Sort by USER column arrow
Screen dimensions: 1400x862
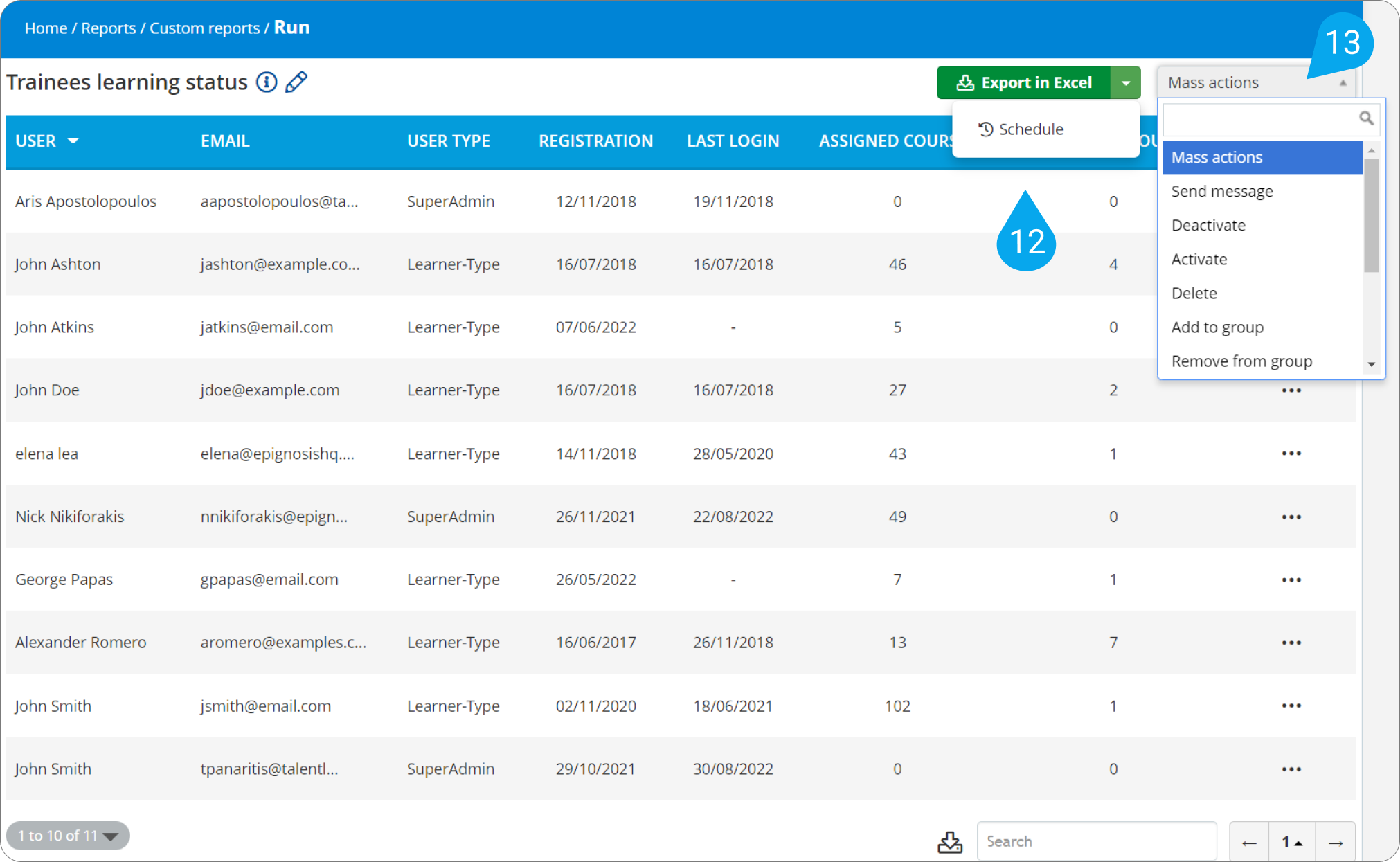tap(73, 141)
